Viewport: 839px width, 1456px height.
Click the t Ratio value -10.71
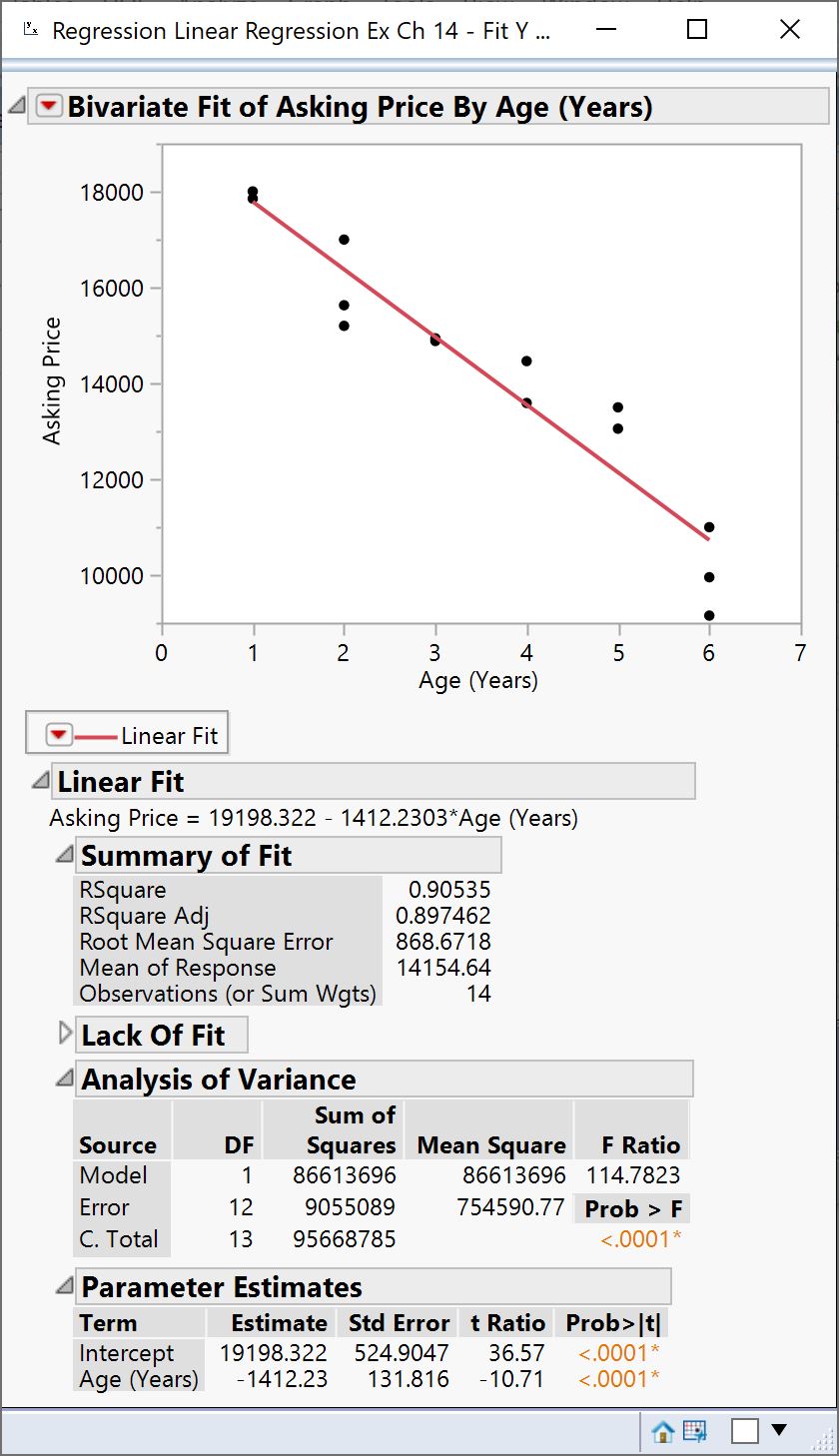click(512, 1379)
